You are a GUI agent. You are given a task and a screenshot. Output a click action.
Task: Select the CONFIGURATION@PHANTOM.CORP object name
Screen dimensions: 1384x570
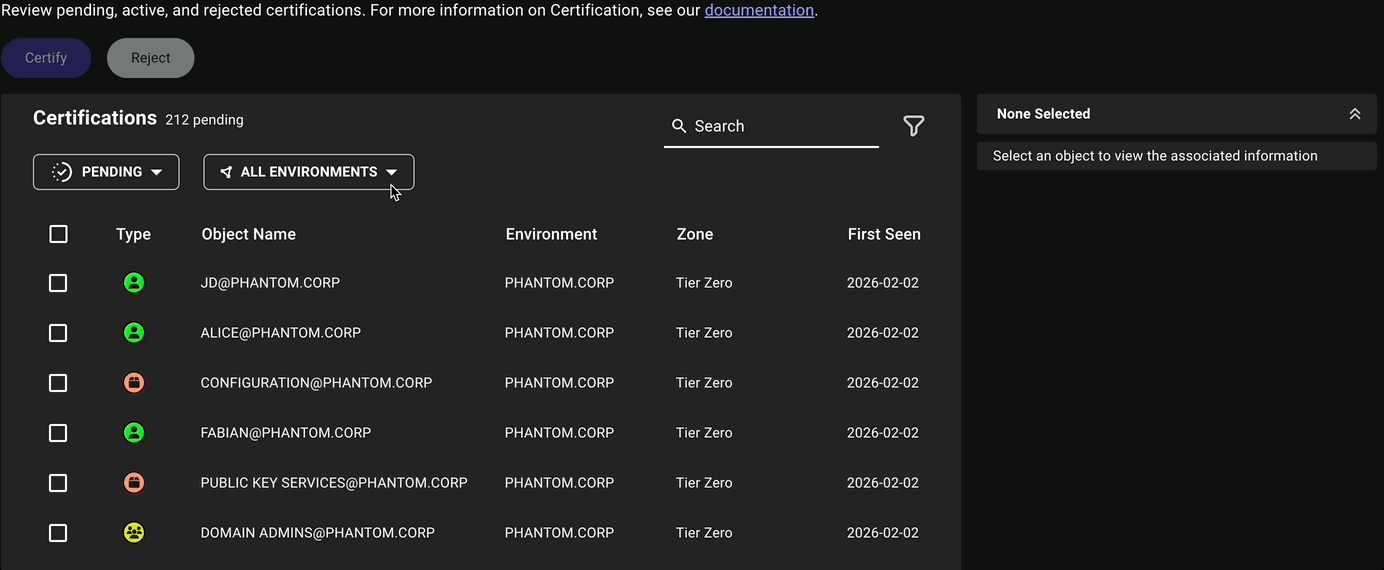click(x=316, y=383)
